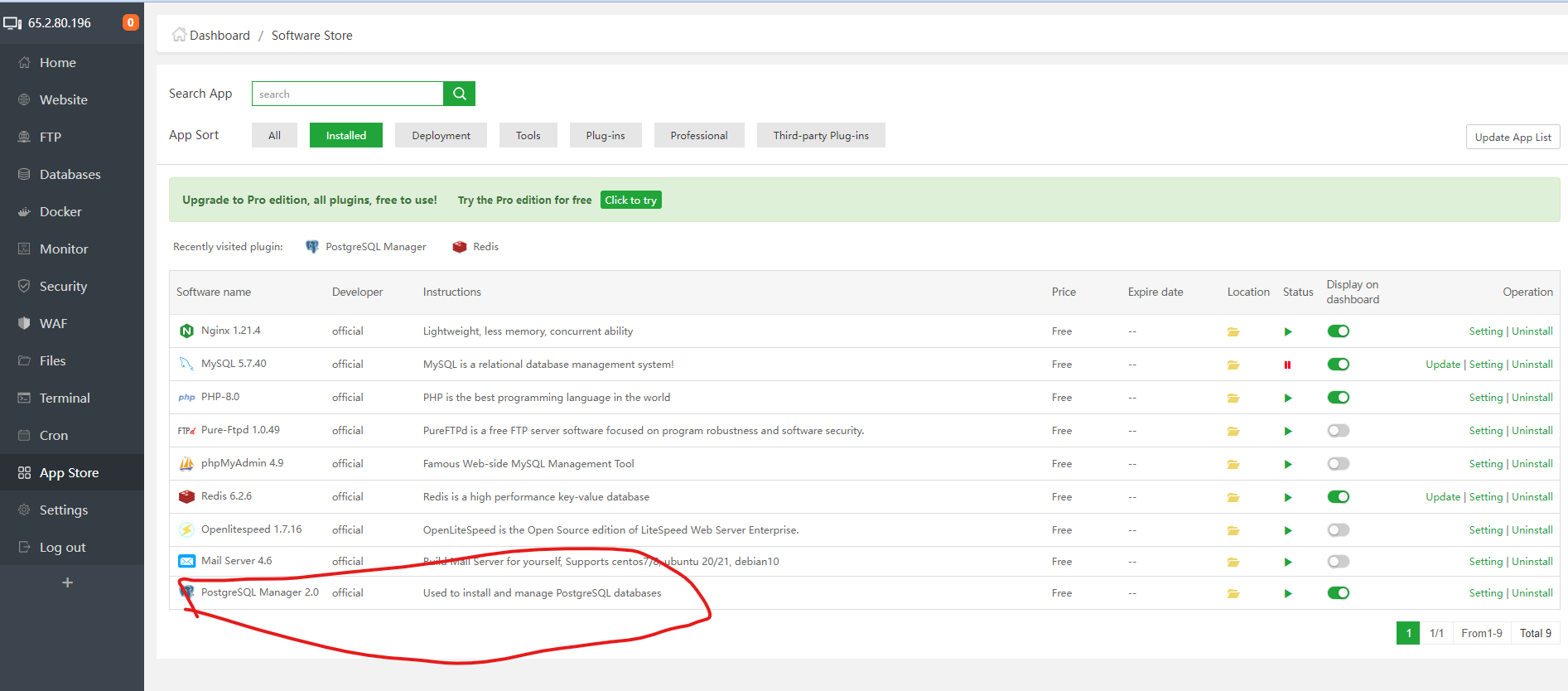Switch to the Professional tab
Viewport: 1568px width, 691px height.
(699, 135)
